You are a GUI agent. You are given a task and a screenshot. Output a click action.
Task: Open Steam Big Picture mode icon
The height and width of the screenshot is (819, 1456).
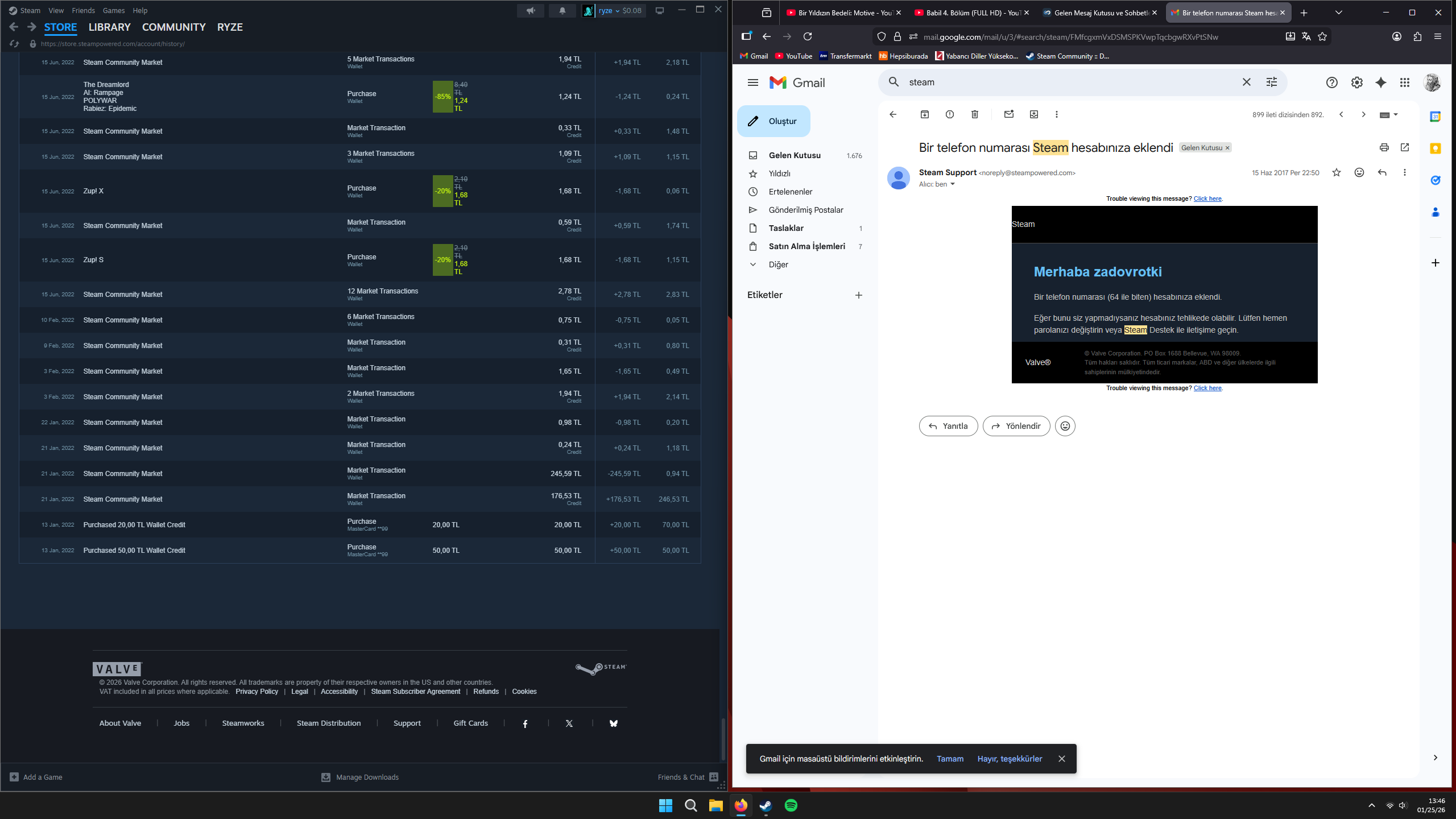pos(660,11)
